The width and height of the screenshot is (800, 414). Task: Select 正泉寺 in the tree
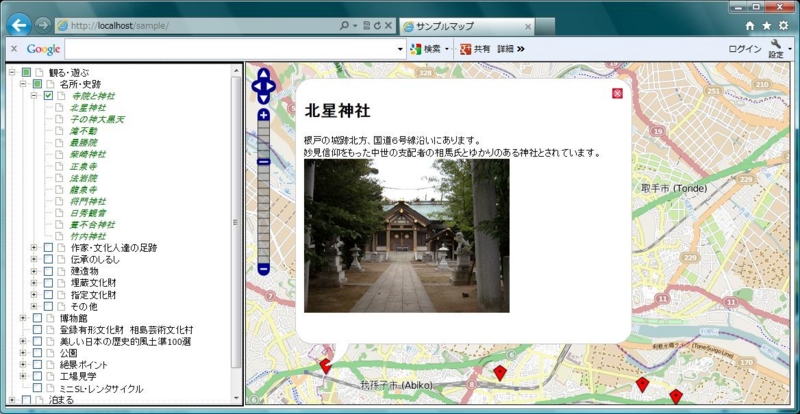(84, 166)
